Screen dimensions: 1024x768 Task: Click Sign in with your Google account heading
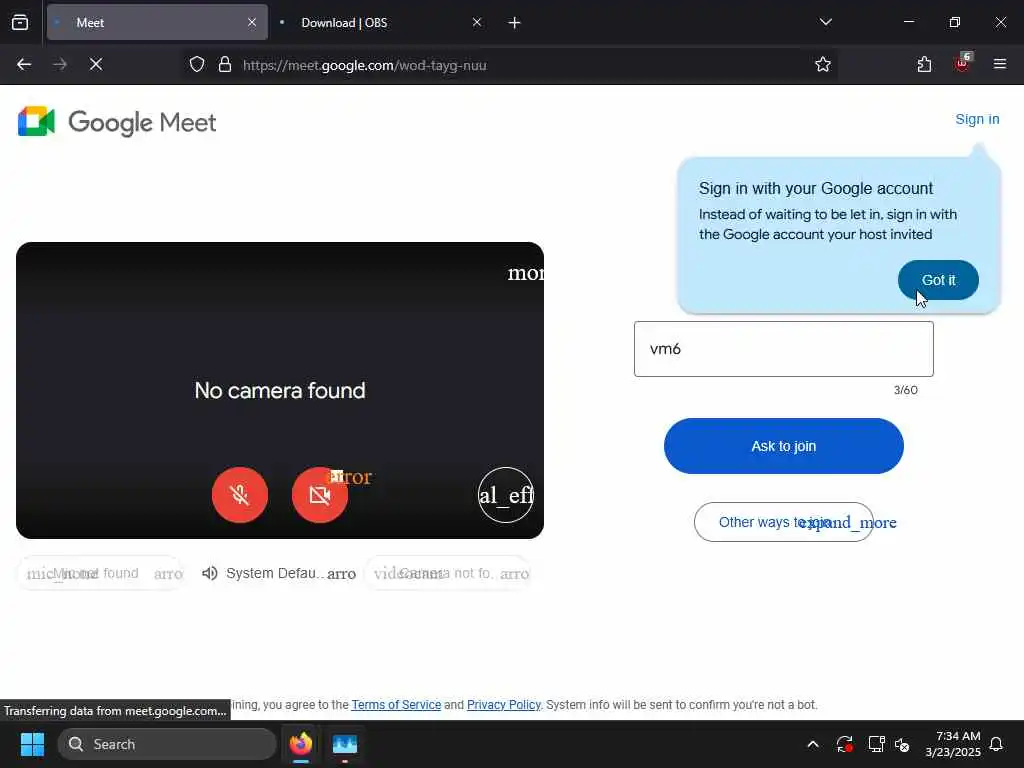click(x=816, y=189)
